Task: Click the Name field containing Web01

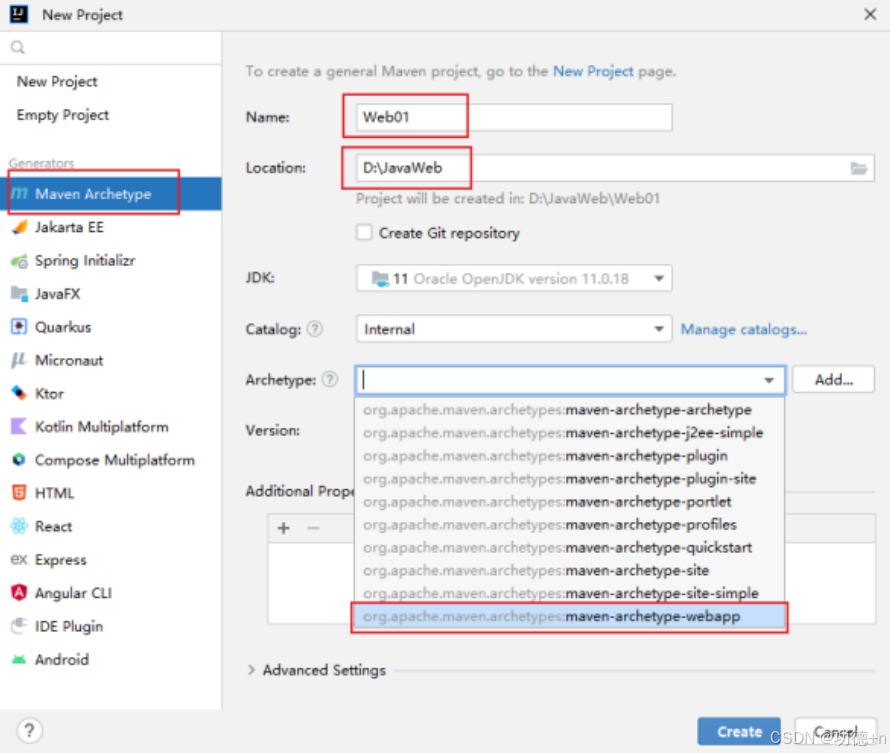Action: coord(514,117)
